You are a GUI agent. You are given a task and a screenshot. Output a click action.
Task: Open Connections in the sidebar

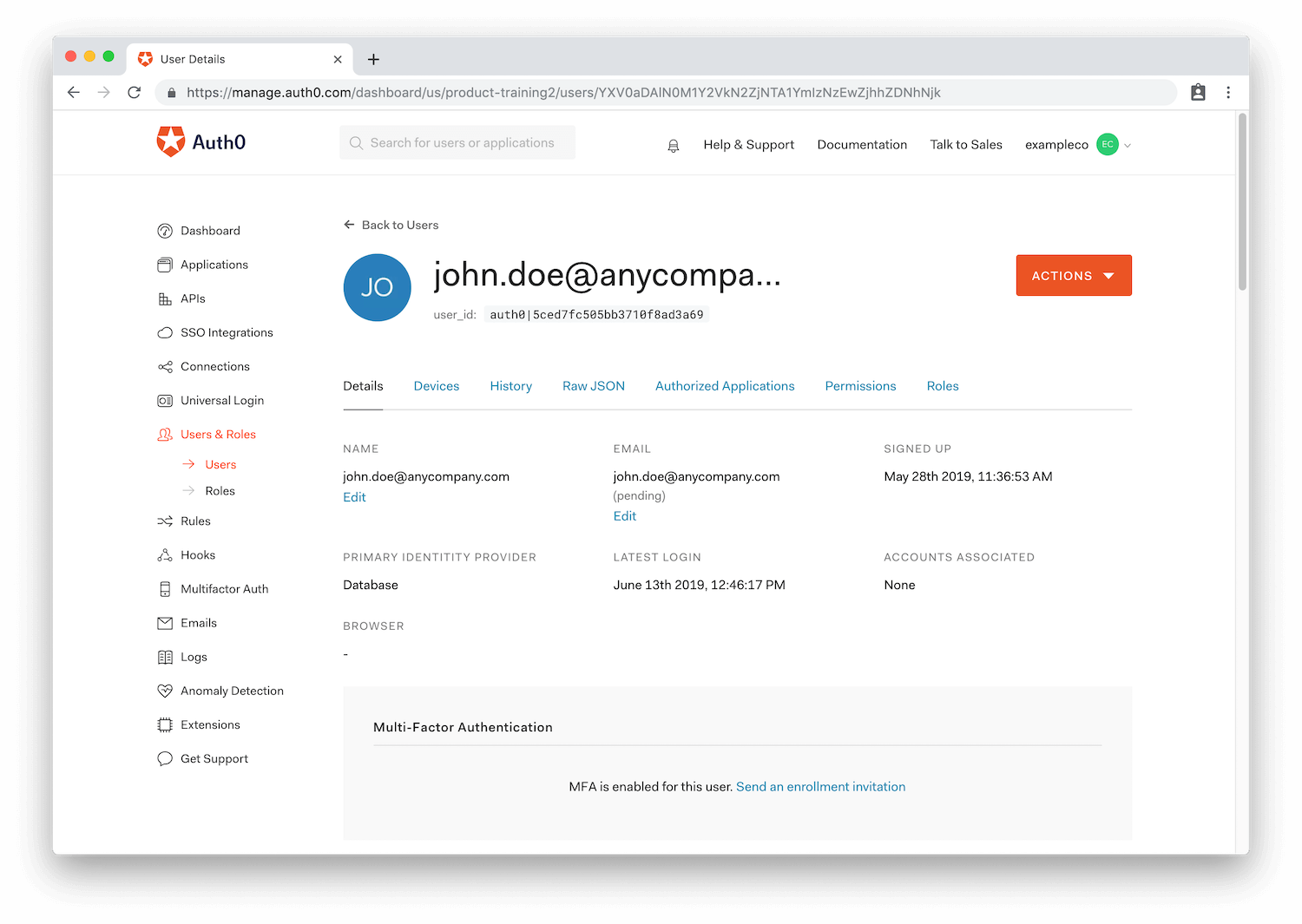[x=215, y=366]
